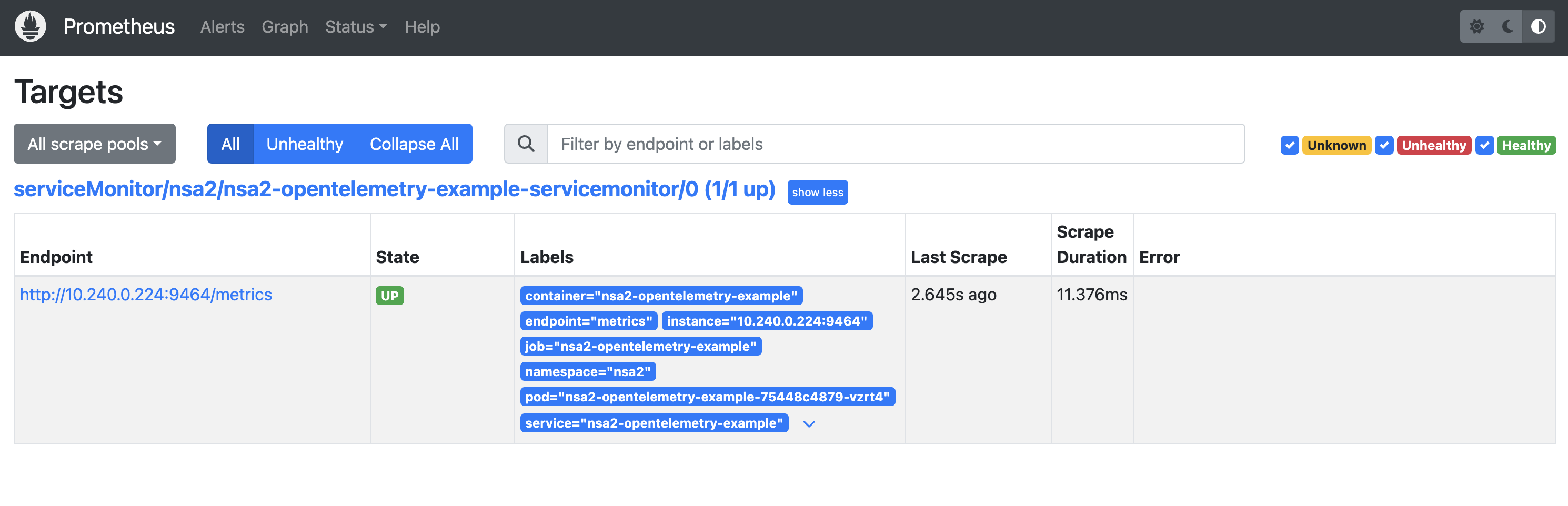The height and width of the screenshot is (506, 1568).
Task: Click the namespace="nsa2" label badge
Action: click(587, 371)
